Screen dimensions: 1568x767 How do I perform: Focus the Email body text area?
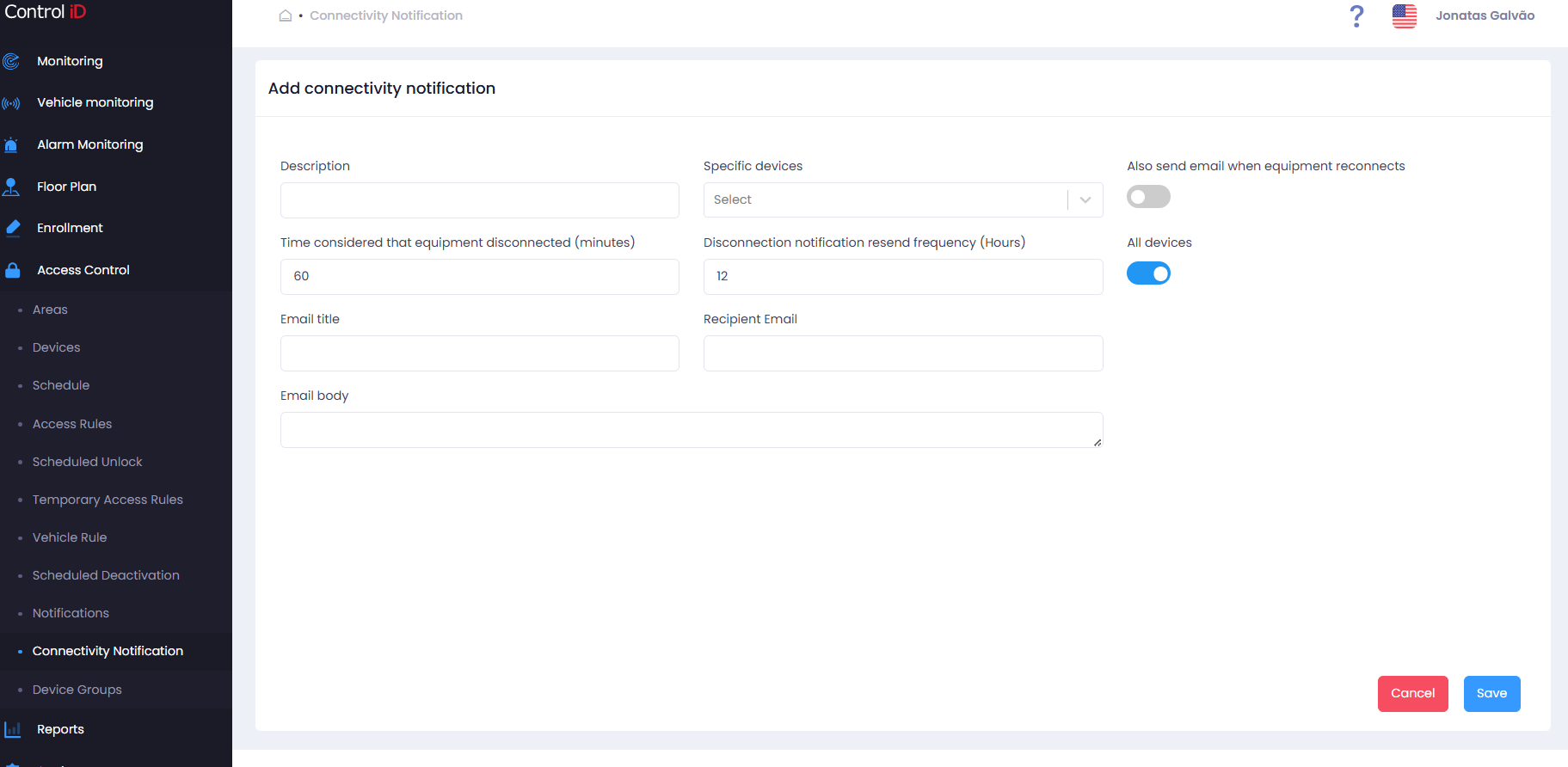[692, 430]
